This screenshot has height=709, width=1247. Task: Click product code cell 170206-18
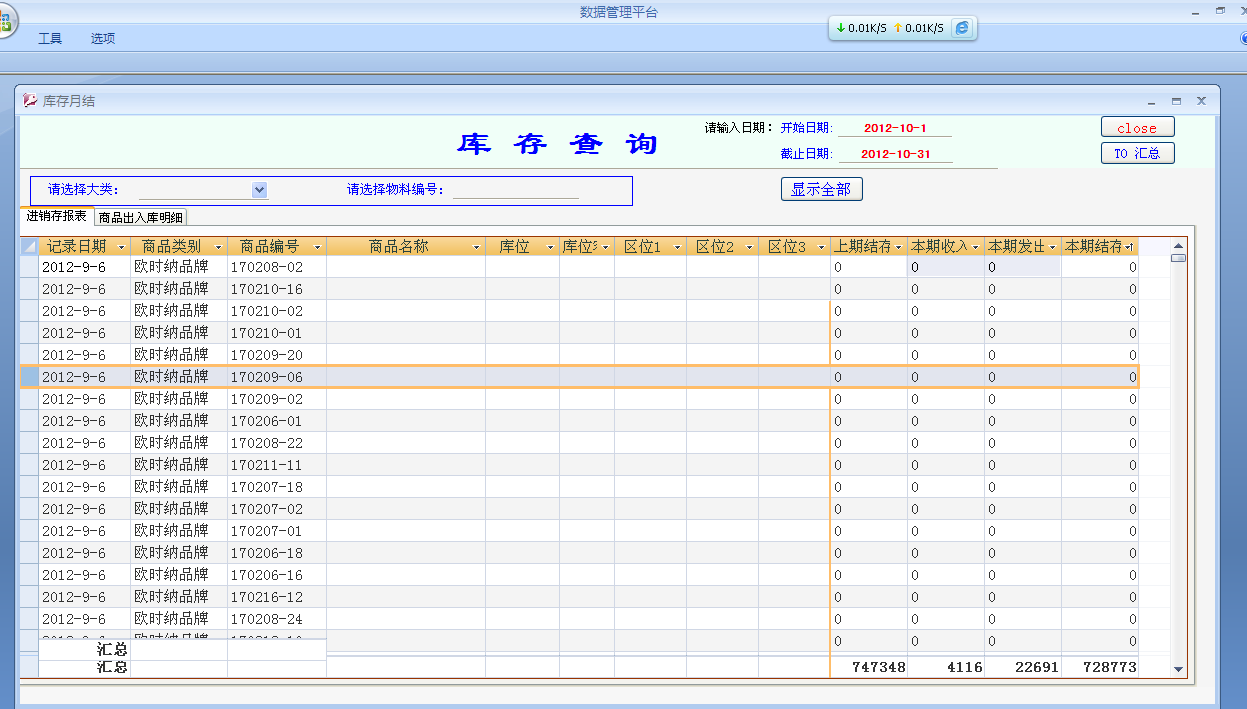click(277, 553)
